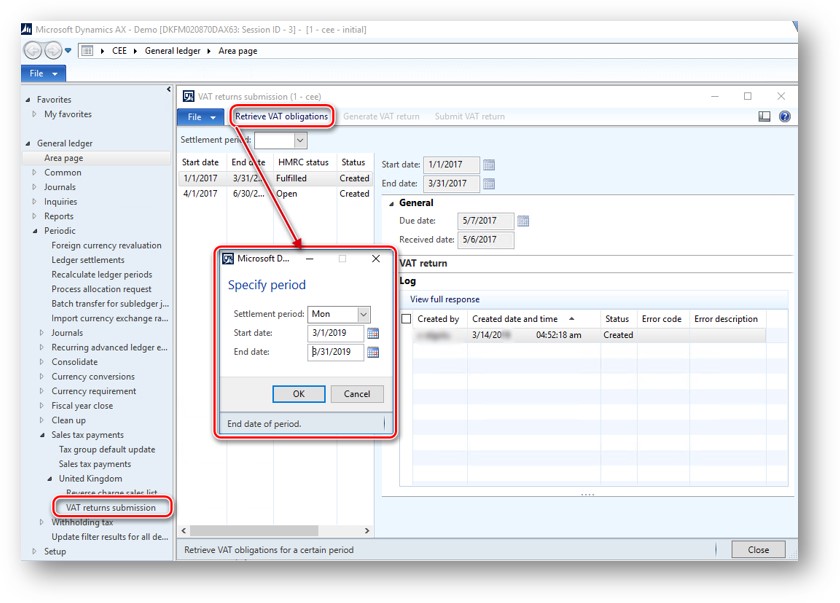Click the back navigation arrow

[33, 51]
